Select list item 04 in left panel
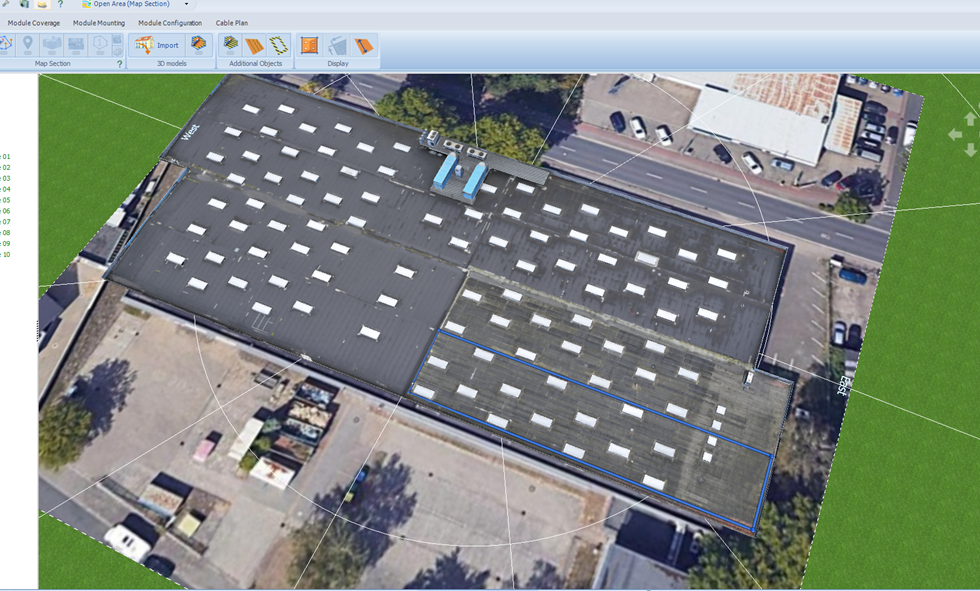980x591 pixels. [6, 189]
